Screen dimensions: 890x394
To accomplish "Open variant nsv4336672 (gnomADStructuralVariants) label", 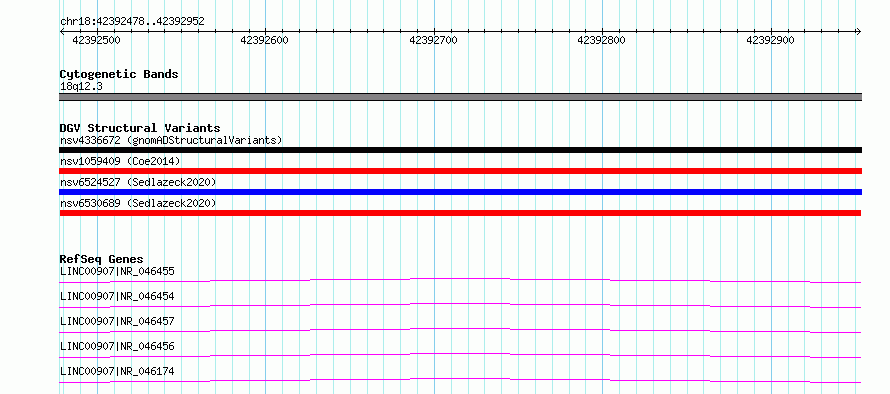I will pos(171,140).
